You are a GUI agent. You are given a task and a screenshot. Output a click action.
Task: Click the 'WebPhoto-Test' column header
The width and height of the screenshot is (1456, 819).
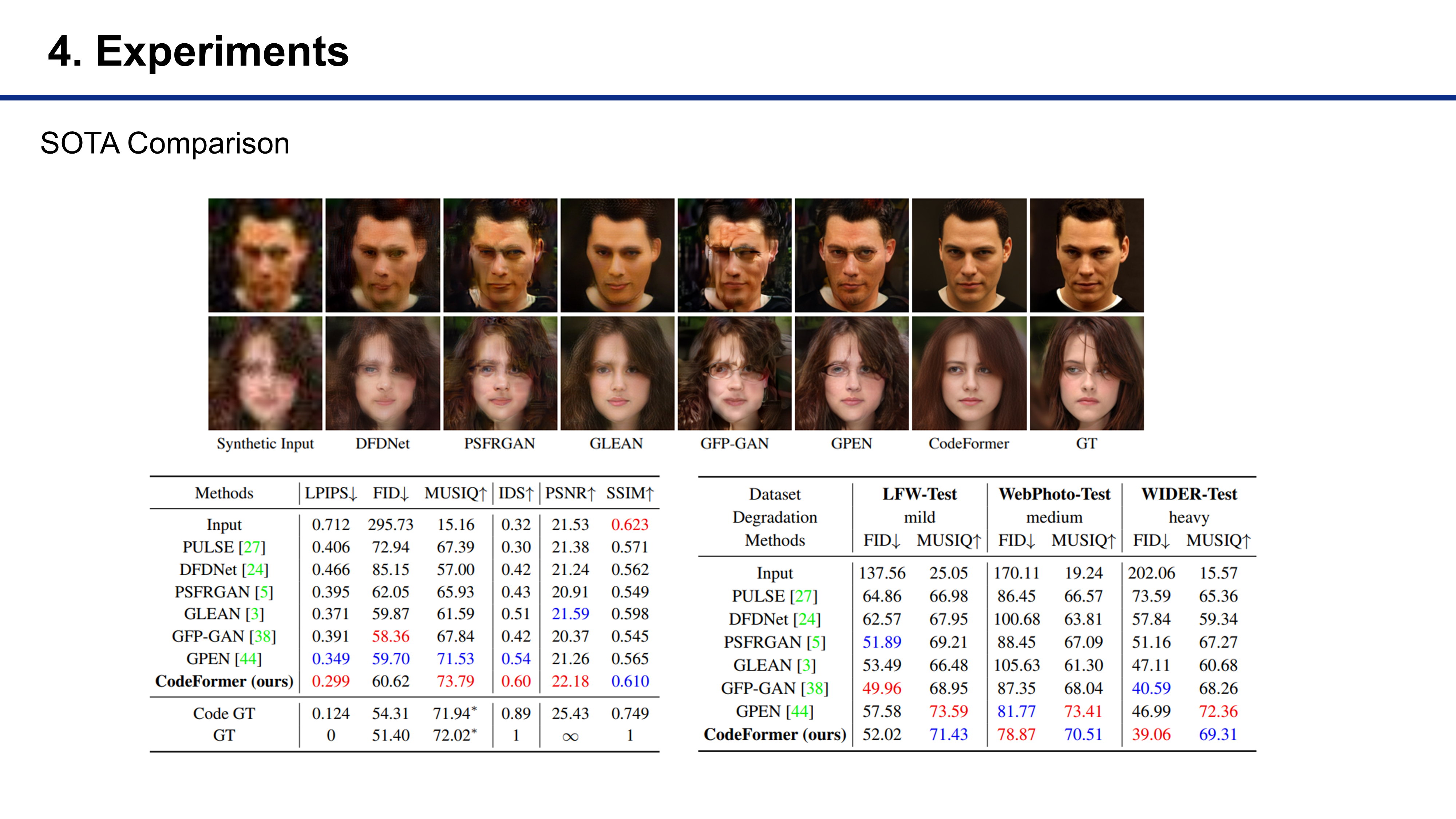[x=1054, y=494]
